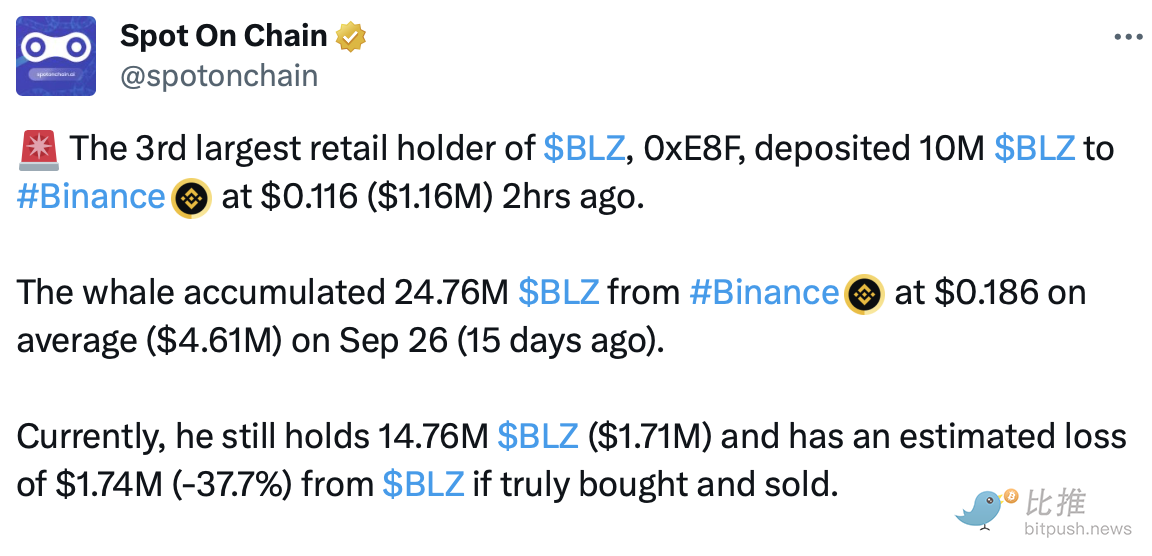
Task: Open the #Binance hashtag before "at $0.186"
Action: click(764, 293)
